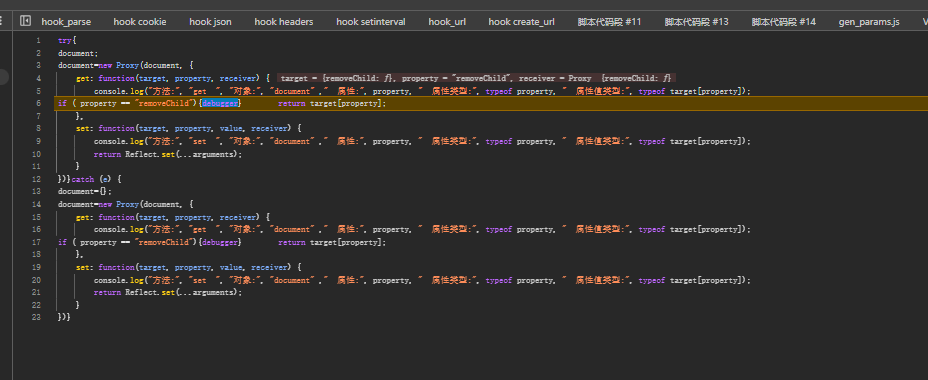
Task: Select the hook json tab
Action: (x=210, y=22)
